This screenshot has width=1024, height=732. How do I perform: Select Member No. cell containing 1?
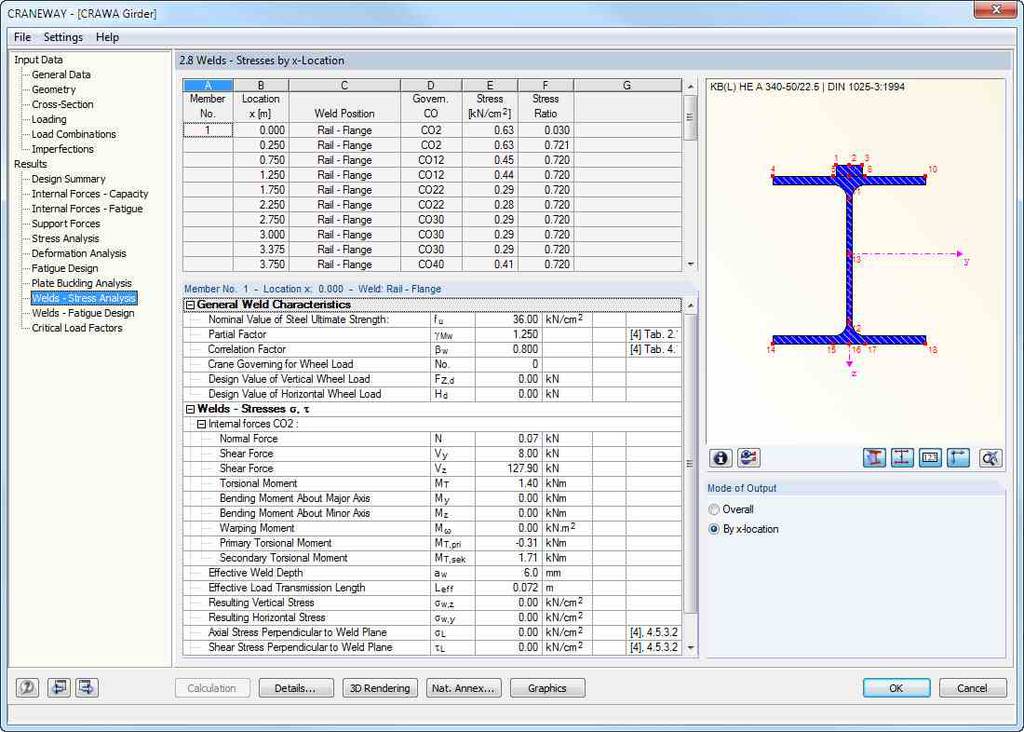point(208,131)
